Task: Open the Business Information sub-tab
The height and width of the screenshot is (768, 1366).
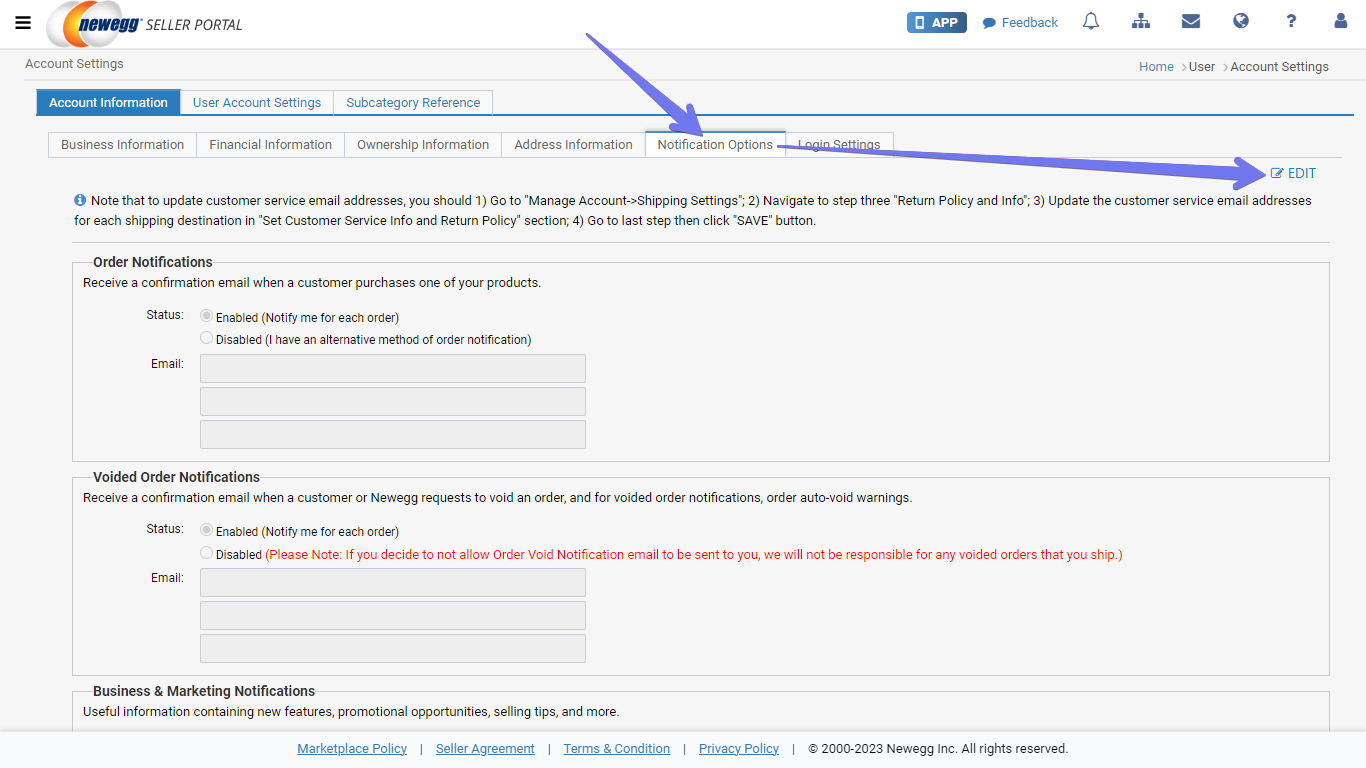Action: click(x=122, y=145)
